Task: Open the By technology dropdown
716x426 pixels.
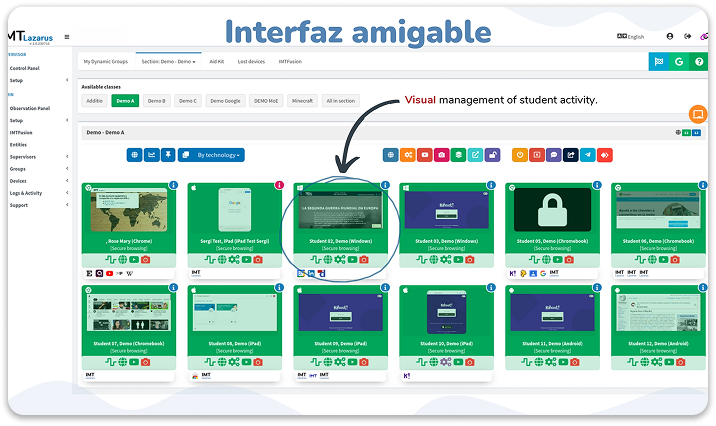Action: click(x=214, y=155)
